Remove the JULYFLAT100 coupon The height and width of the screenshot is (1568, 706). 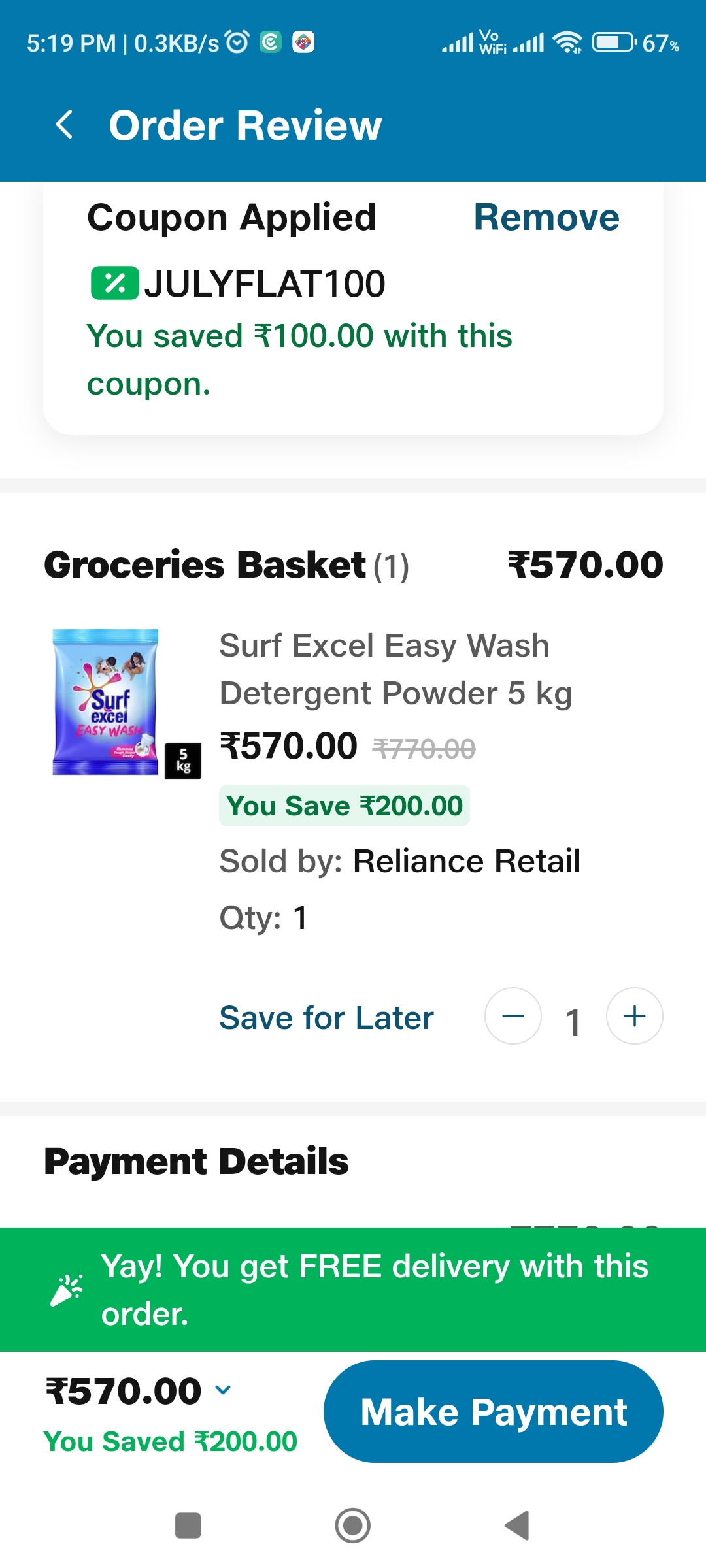point(547,216)
